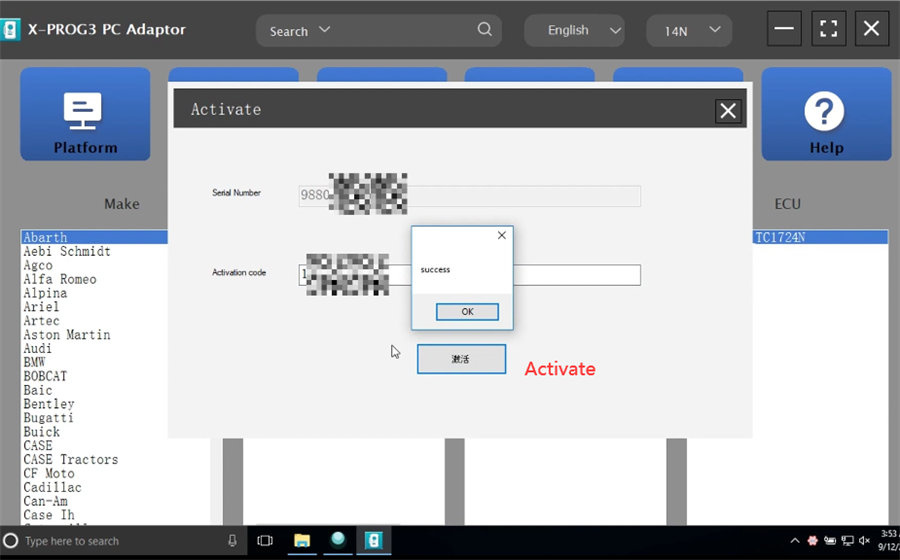Close the success message box
This screenshot has height=560, width=900.
pos(502,235)
